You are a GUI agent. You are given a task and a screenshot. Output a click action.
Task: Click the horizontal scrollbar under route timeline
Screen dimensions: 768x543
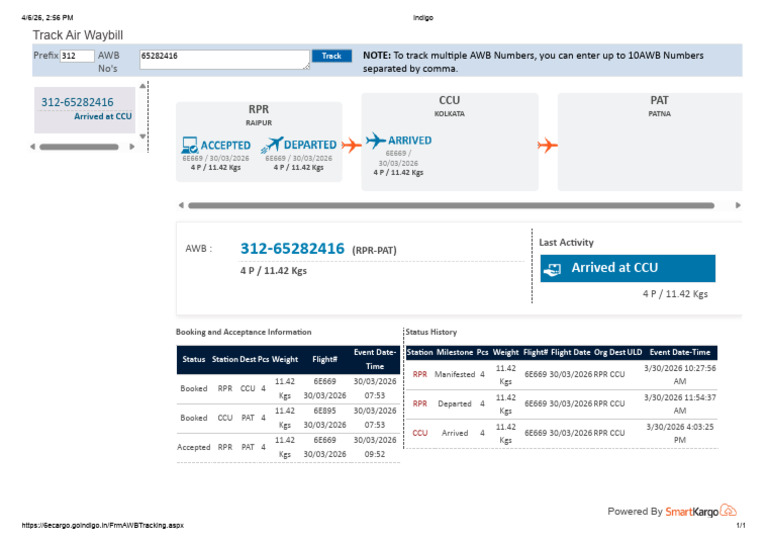tap(451, 205)
